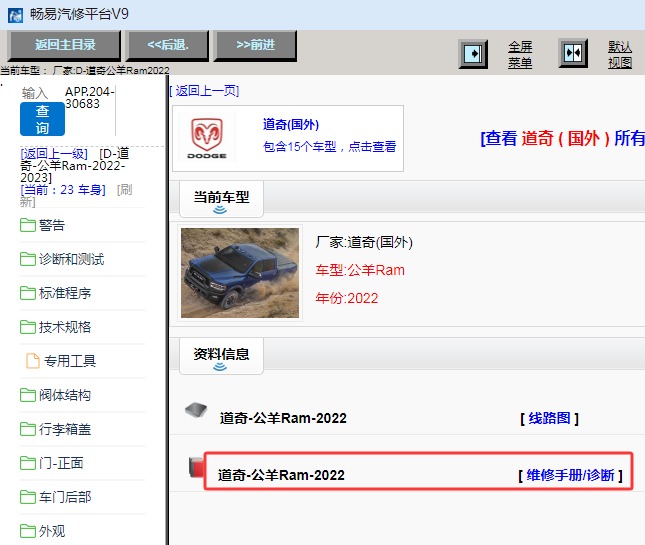This screenshot has width=645, height=545.
Task: Click the Dodge logo image
Action: click(207, 138)
